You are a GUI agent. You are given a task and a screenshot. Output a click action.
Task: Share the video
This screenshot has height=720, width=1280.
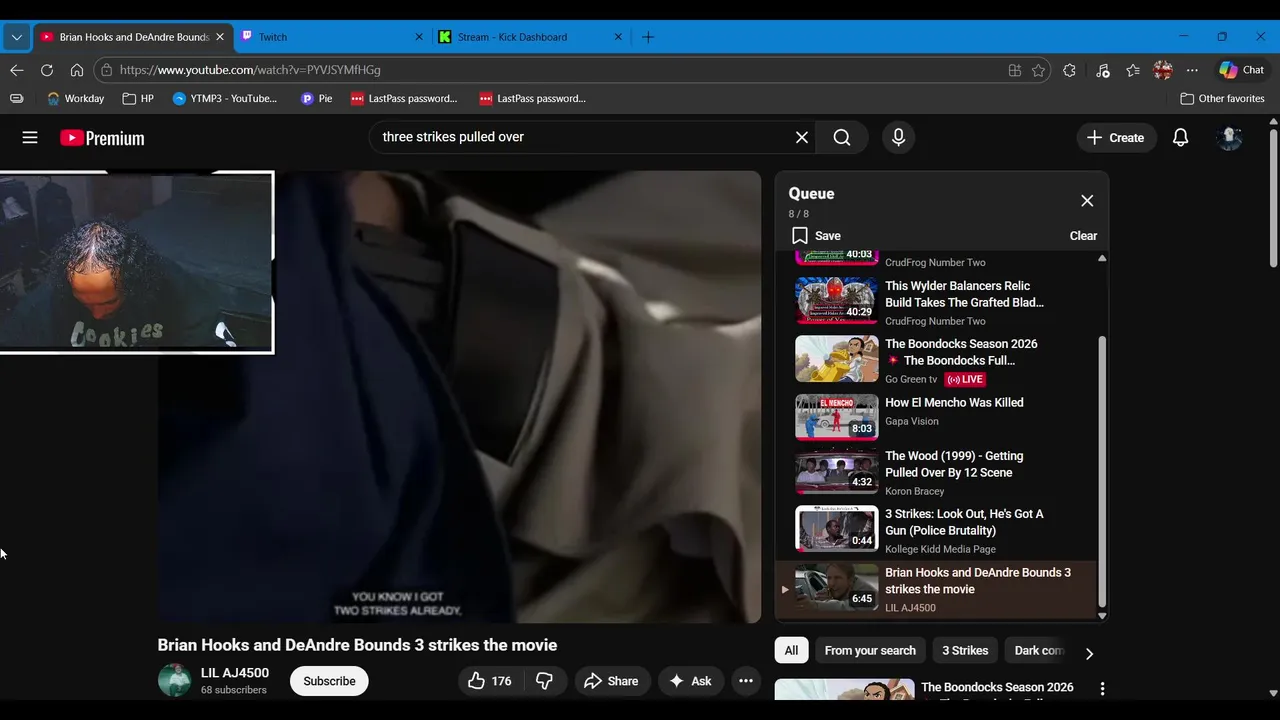(611, 681)
